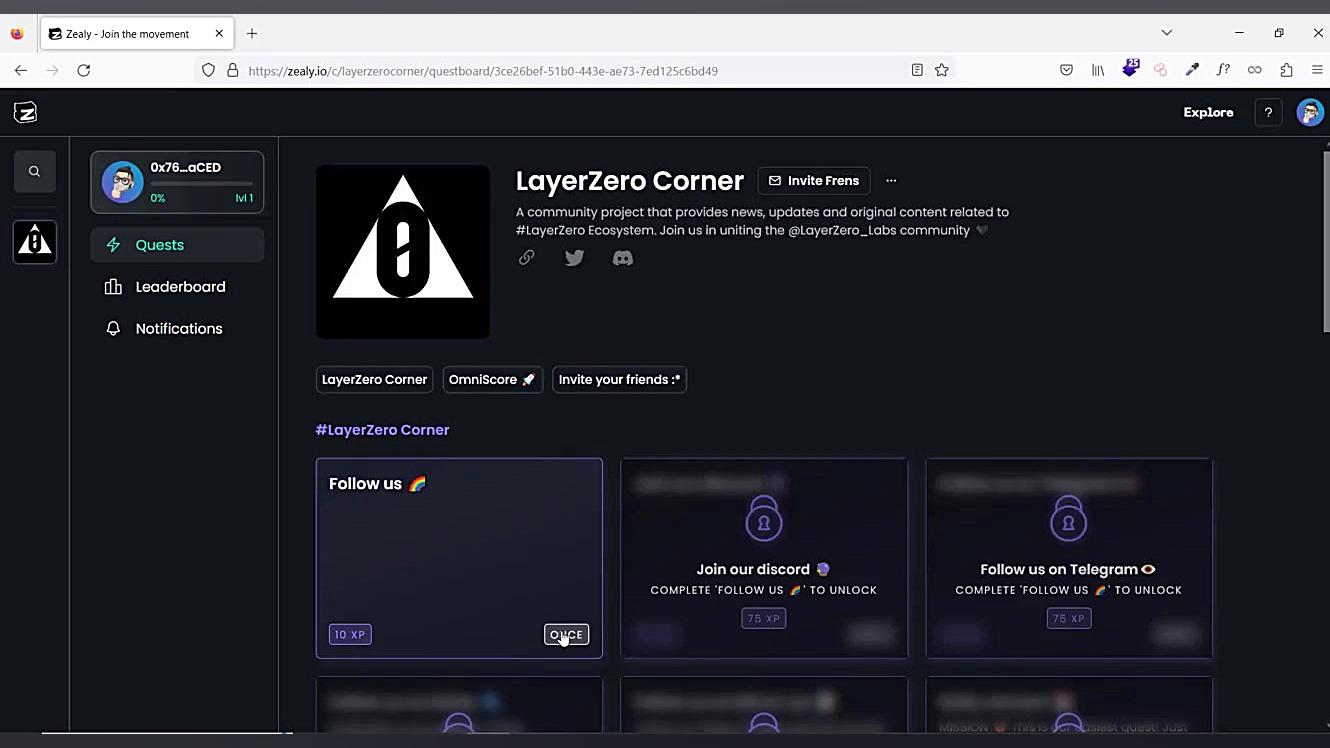Open the community Discord icon
This screenshot has width=1330, height=748.
pyautogui.click(x=622, y=258)
